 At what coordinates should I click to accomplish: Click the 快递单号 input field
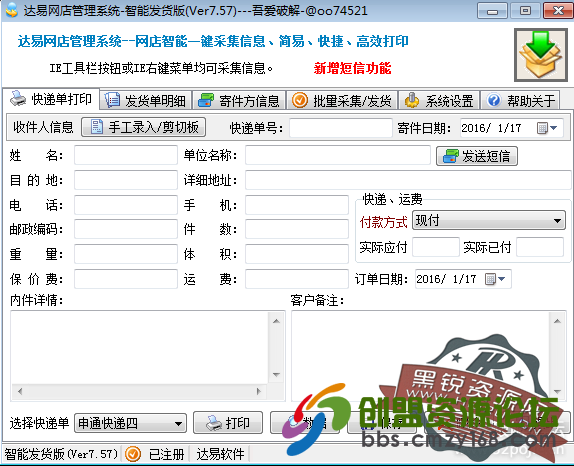point(341,128)
